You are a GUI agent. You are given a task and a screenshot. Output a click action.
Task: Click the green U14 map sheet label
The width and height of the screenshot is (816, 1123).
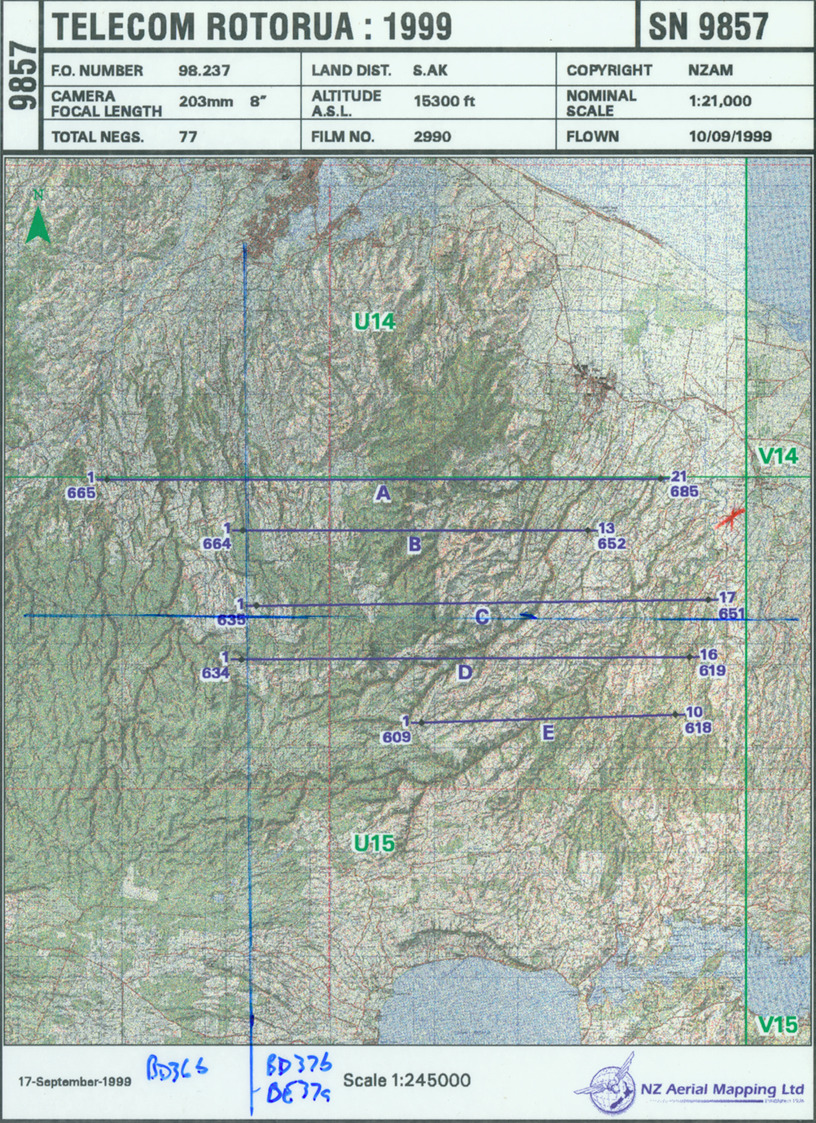[x=375, y=322]
